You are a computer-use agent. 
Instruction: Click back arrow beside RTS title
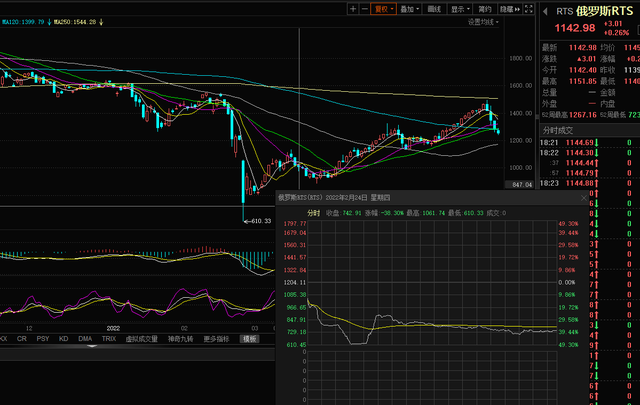tap(545, 11)
